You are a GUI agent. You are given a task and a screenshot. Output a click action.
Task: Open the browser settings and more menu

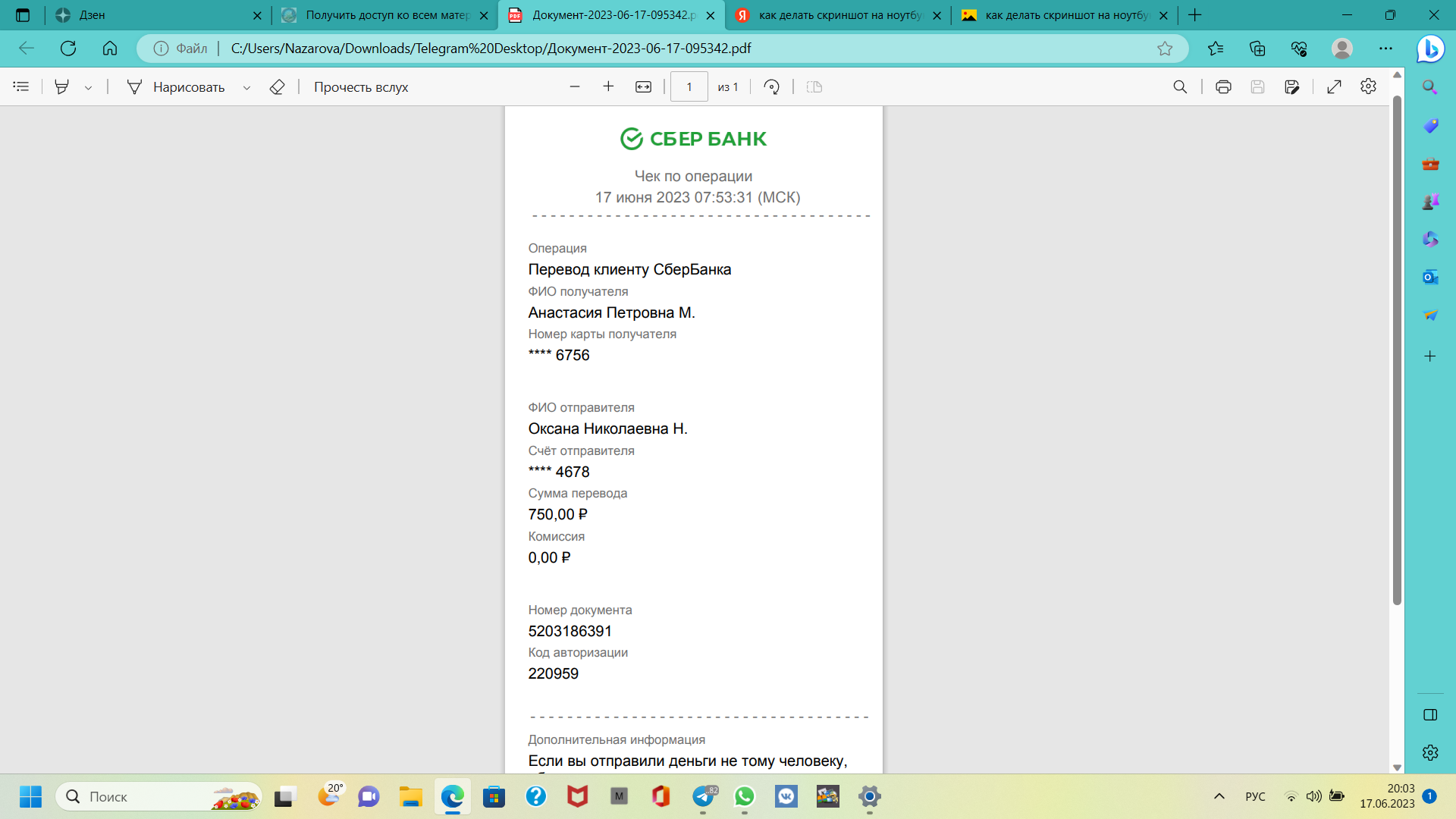pyautogui.click(x=1385, y=49)
